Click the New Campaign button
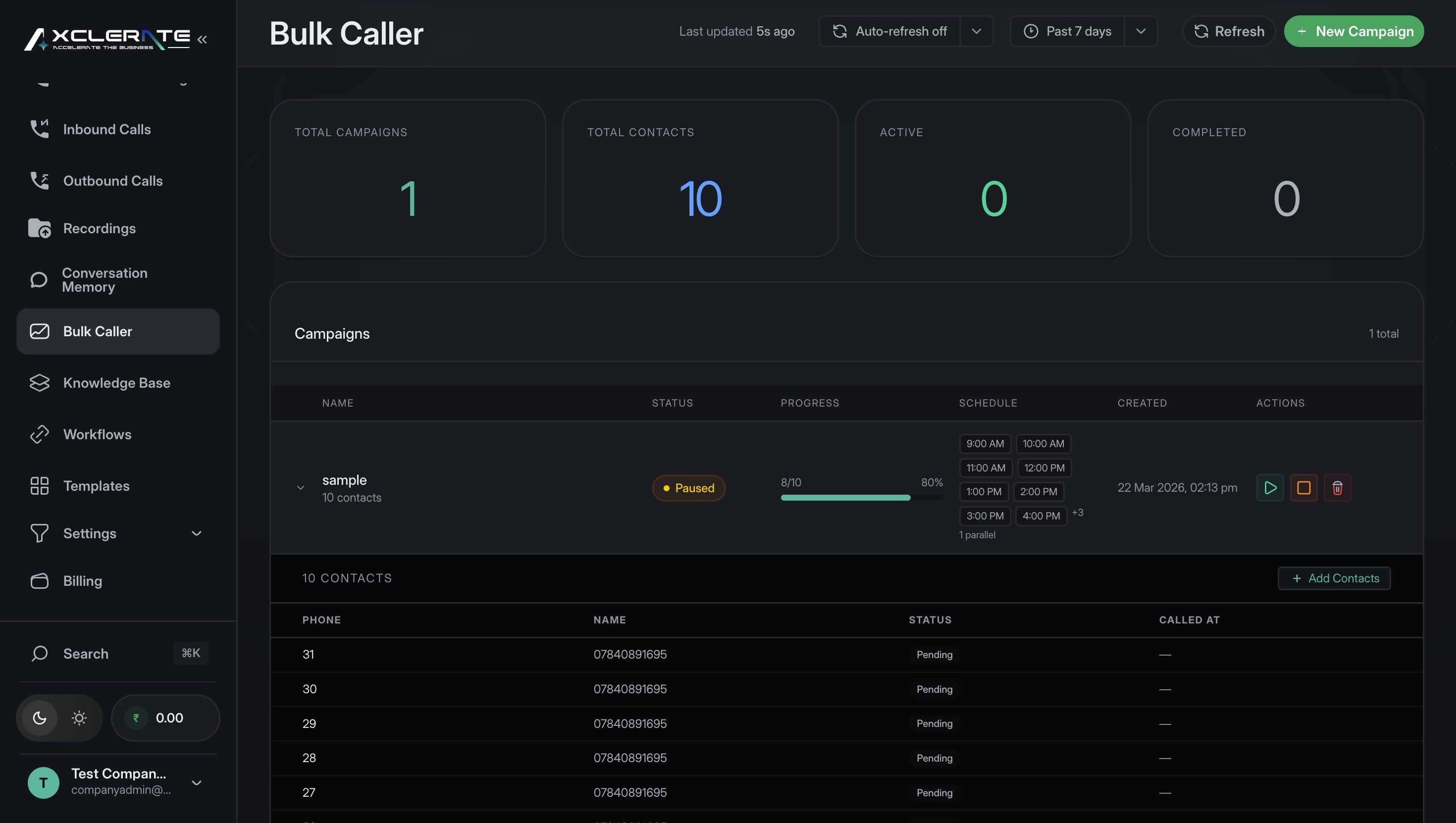The image size is (1456, 823). pyautogui.click(x=1354, y=31)
